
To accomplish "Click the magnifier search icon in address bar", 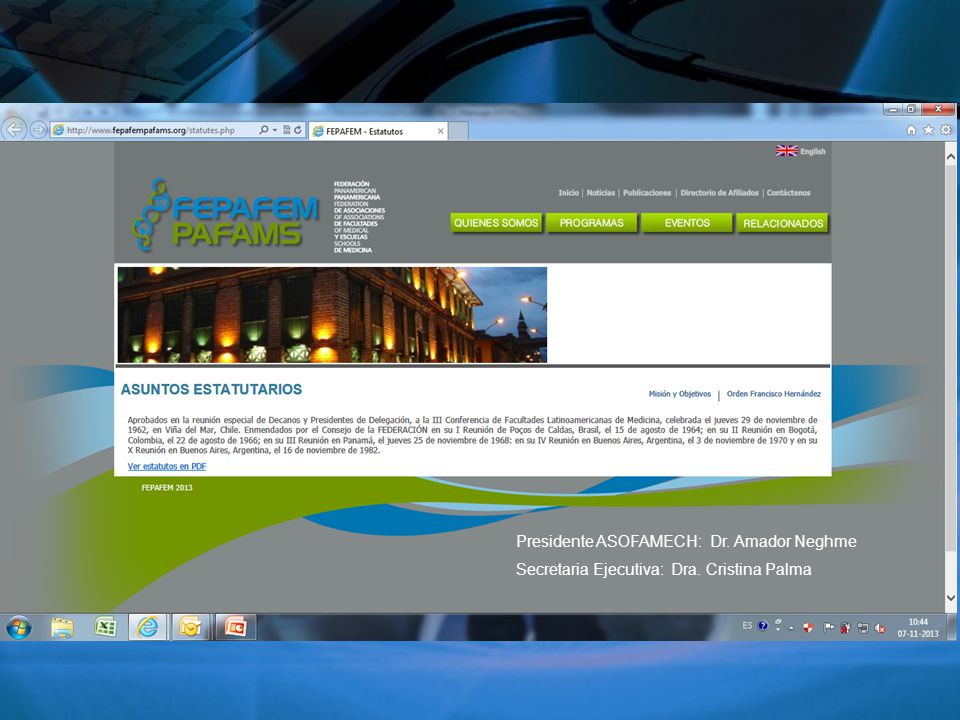I will [x=264, y=130].
